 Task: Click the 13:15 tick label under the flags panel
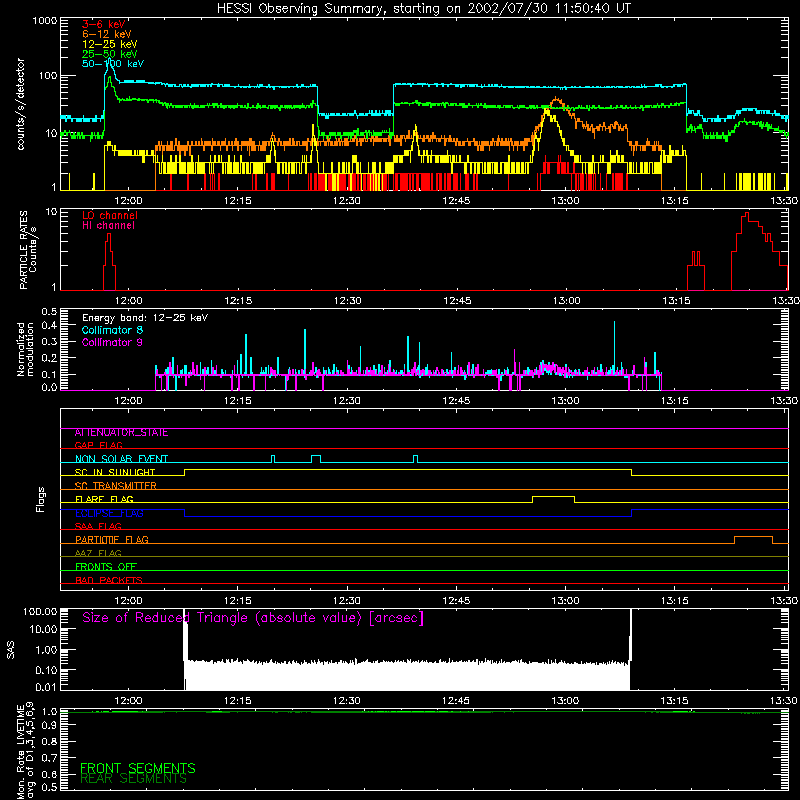click(674, 601)
